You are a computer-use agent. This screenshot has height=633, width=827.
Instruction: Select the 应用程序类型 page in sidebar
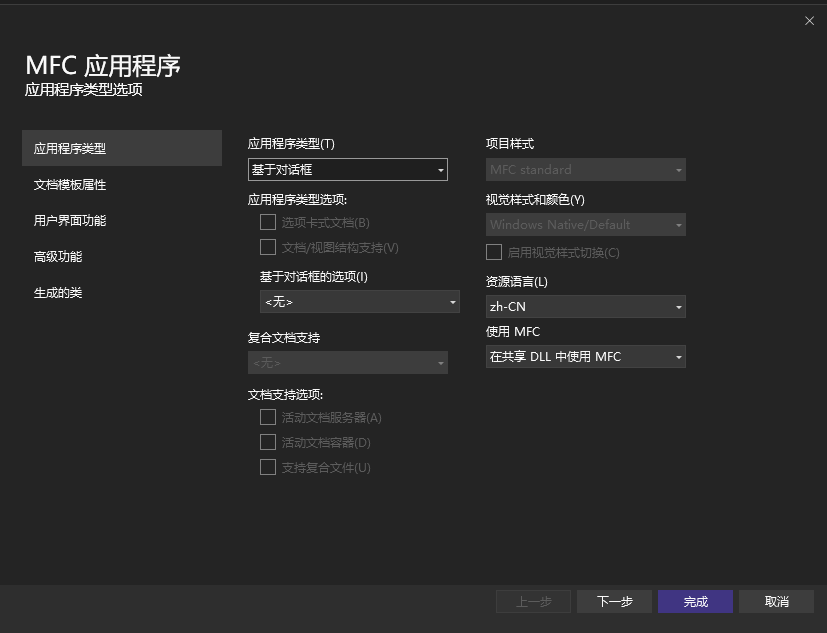coord(122,147)
